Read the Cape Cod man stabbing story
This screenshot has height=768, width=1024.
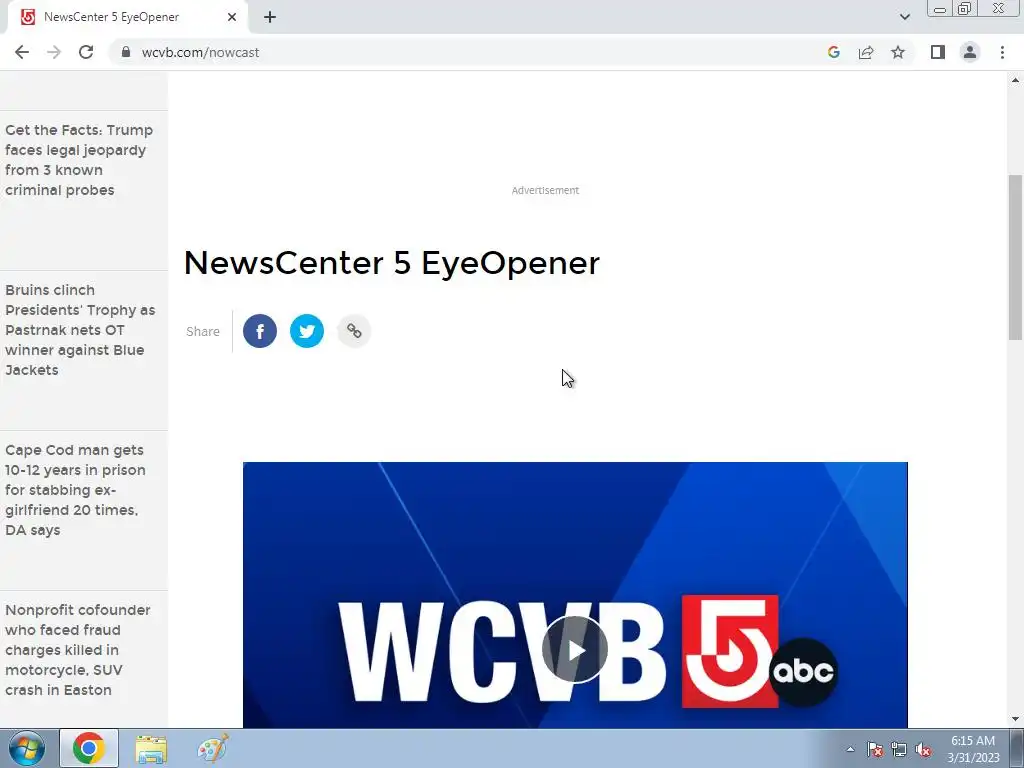[x=75, y=490]
